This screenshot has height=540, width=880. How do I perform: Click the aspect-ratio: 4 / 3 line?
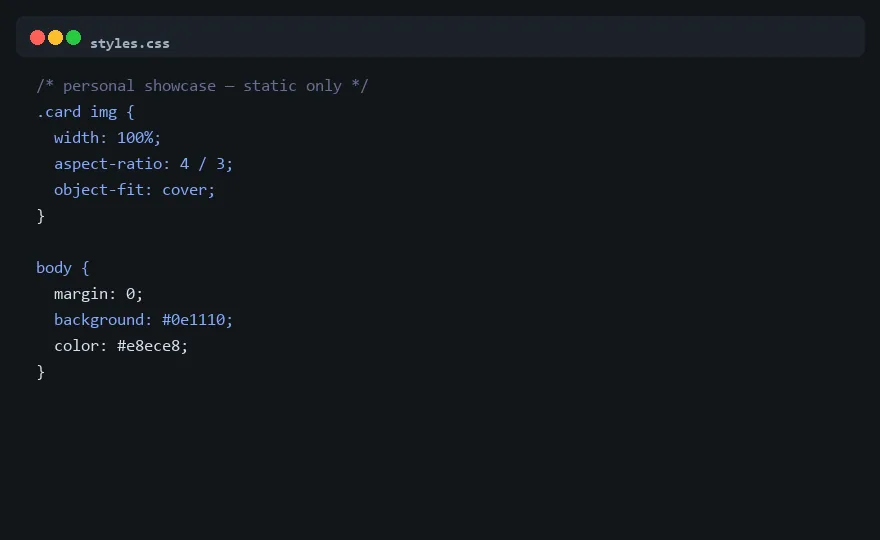143,164
